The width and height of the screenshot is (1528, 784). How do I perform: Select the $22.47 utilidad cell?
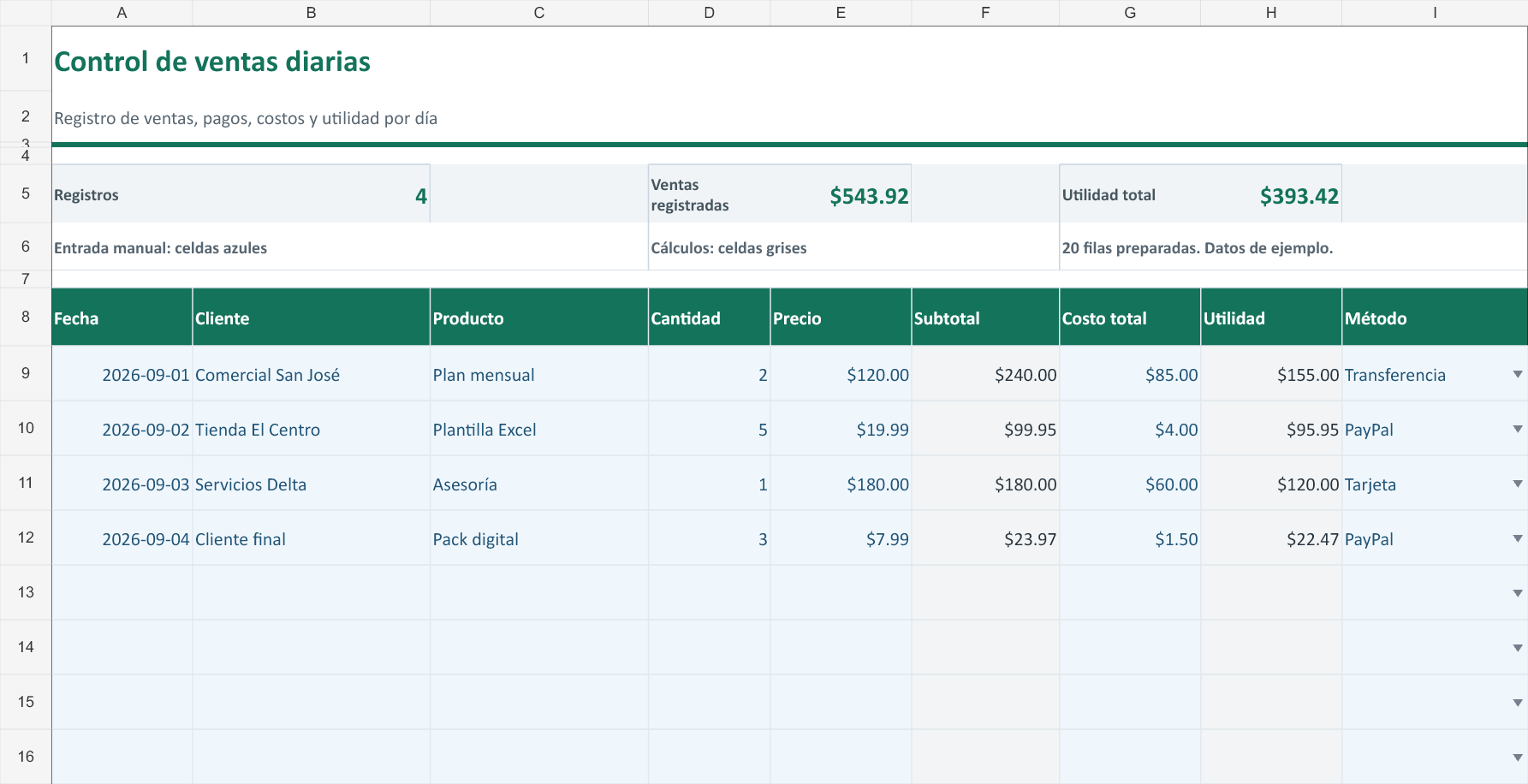(x=1271, y=538)
